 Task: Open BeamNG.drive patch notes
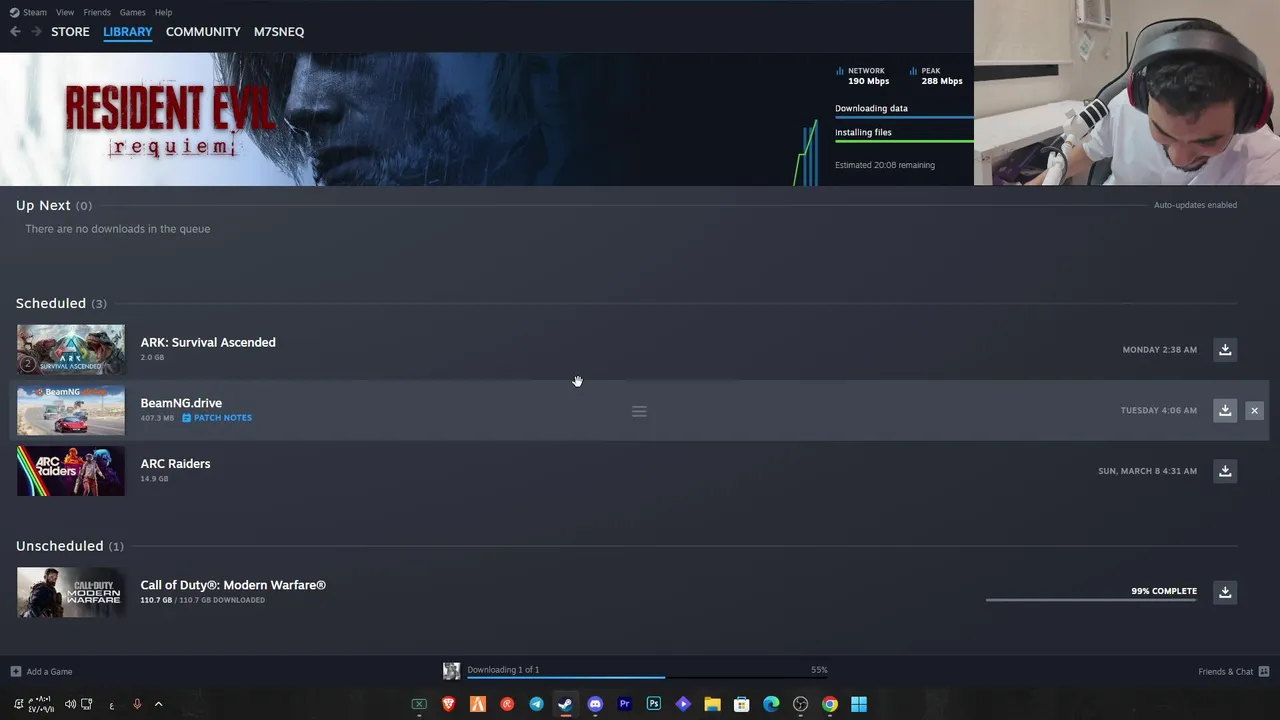(x=217, y=418)
